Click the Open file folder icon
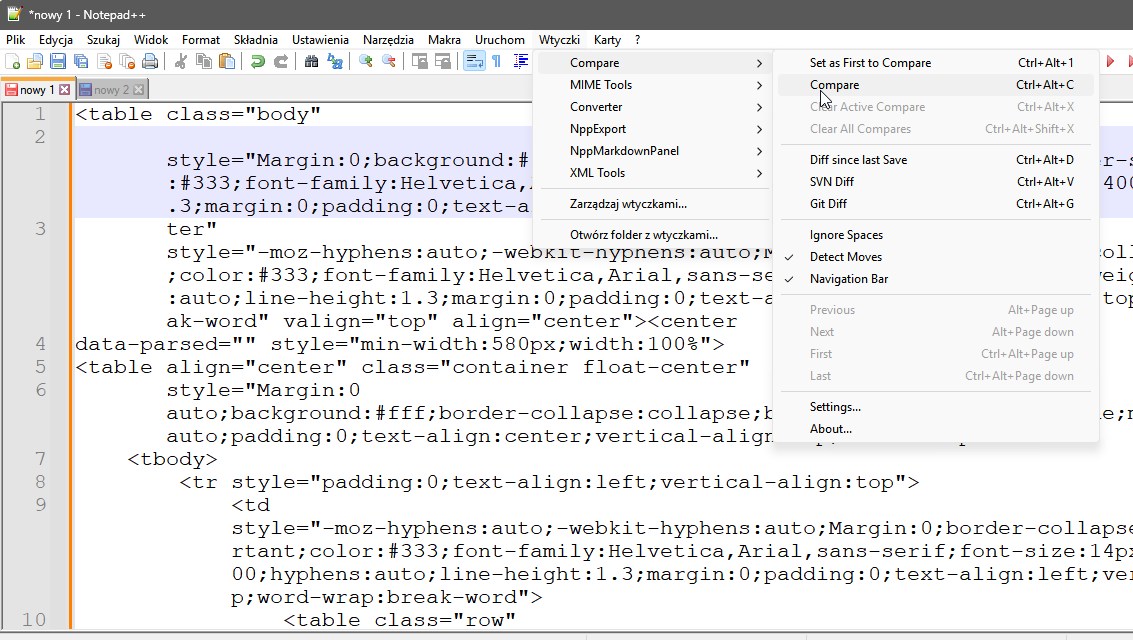The height and width of the screenshot is (640, 1133). [x=35, y=62]
